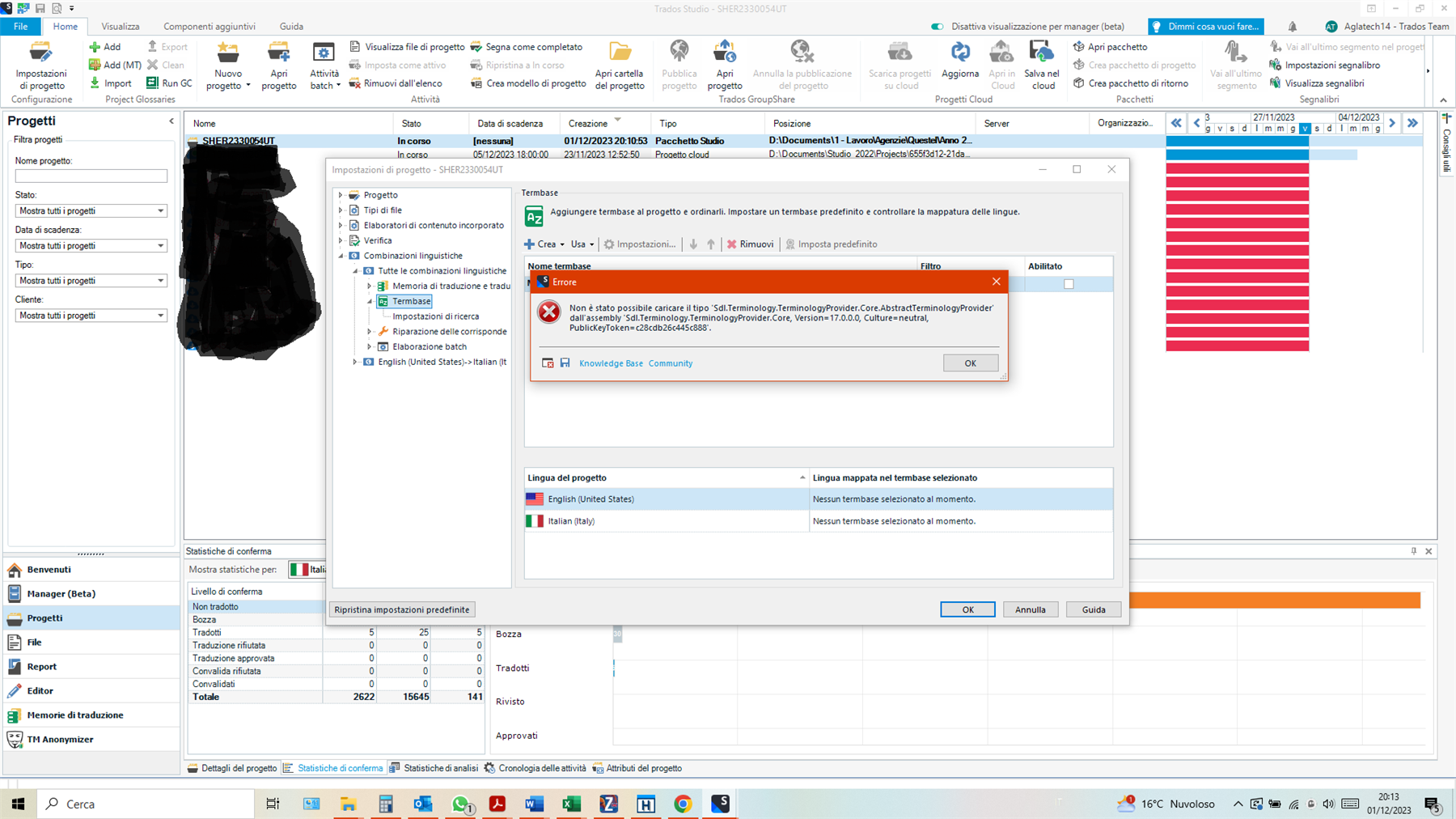Open the Attività batch menu
The height and width of the screenshot is (819, 1456).
324,66
